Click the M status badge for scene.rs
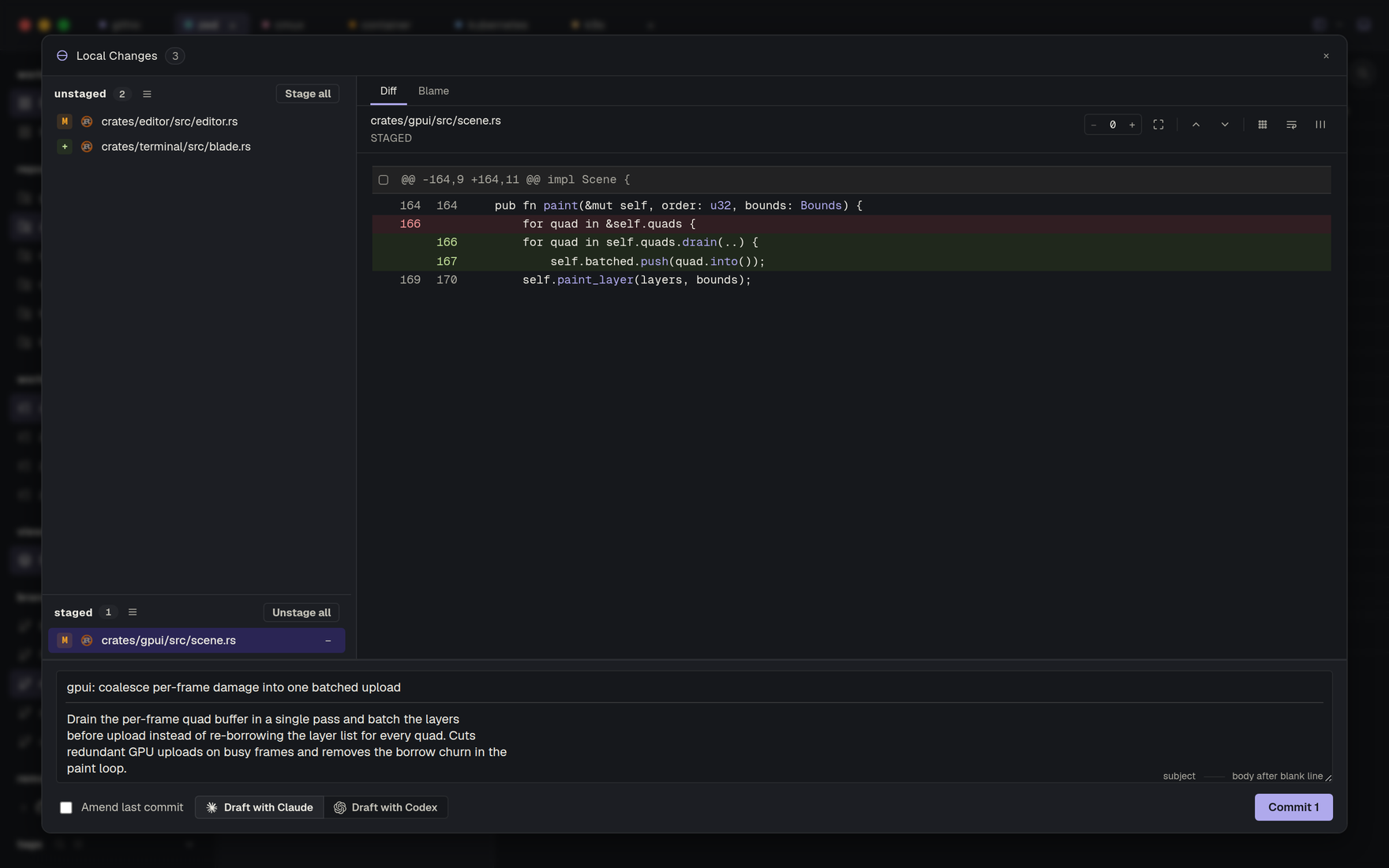The image size is (1389, 868). pyautogui.click(x=65, y=641)
